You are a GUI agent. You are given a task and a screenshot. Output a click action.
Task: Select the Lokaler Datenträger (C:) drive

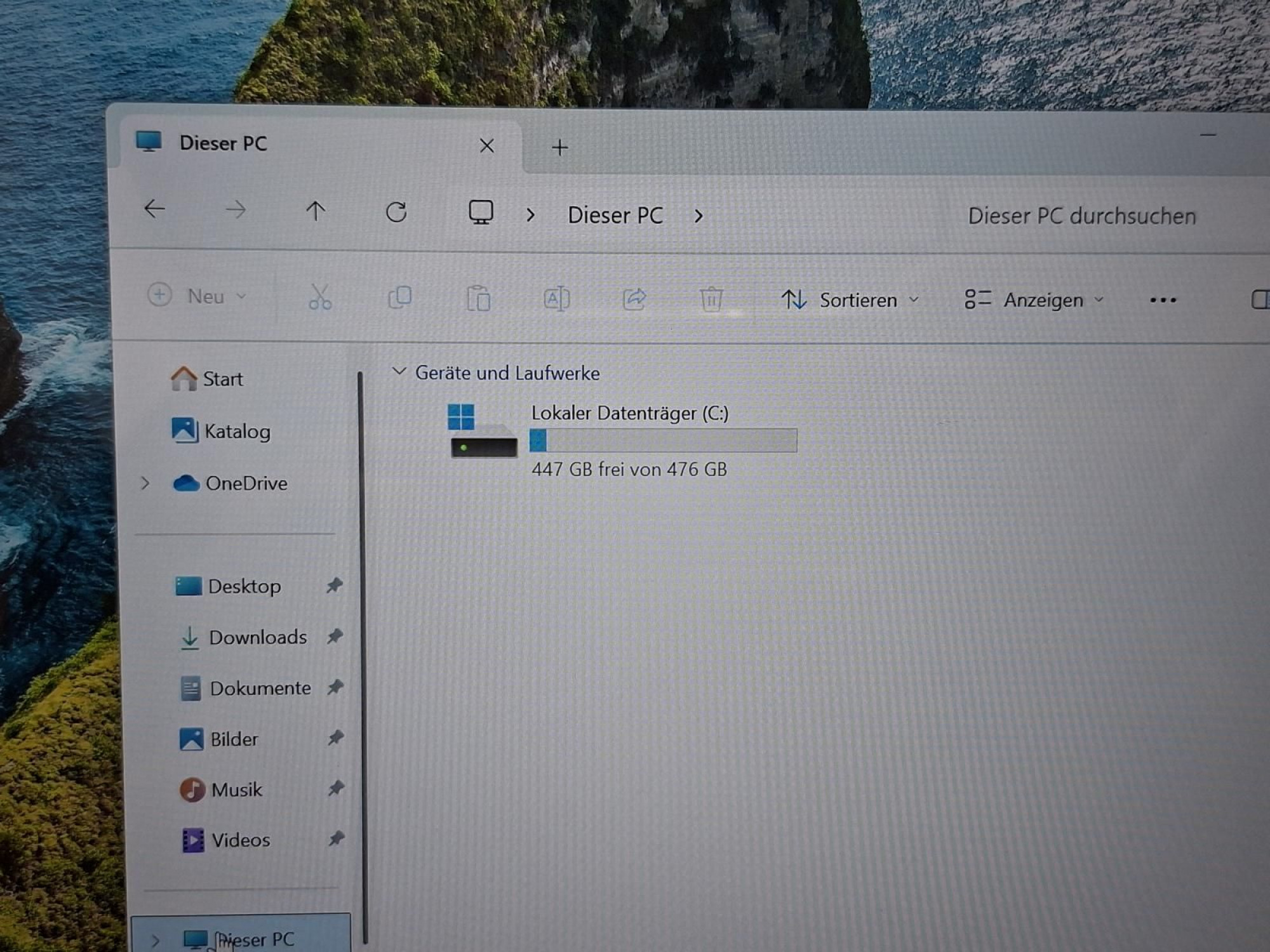(622, 441)
